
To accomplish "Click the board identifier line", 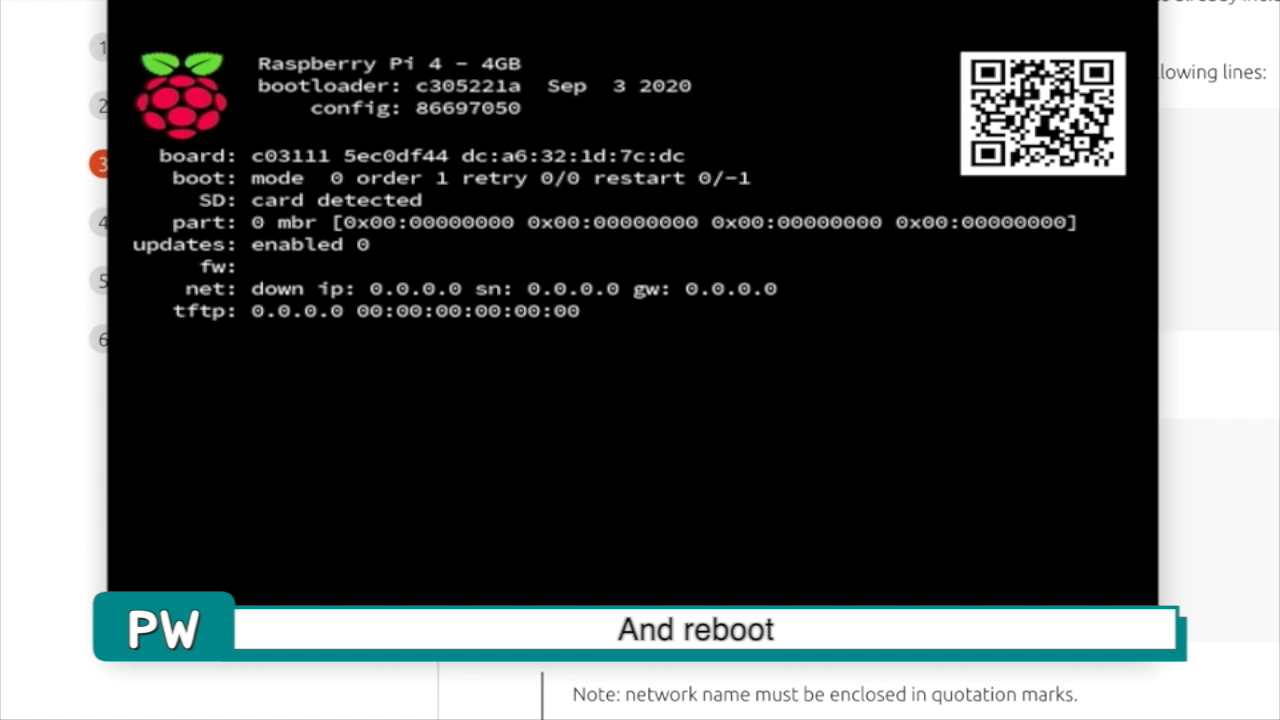I will click(x=422, y=155).
